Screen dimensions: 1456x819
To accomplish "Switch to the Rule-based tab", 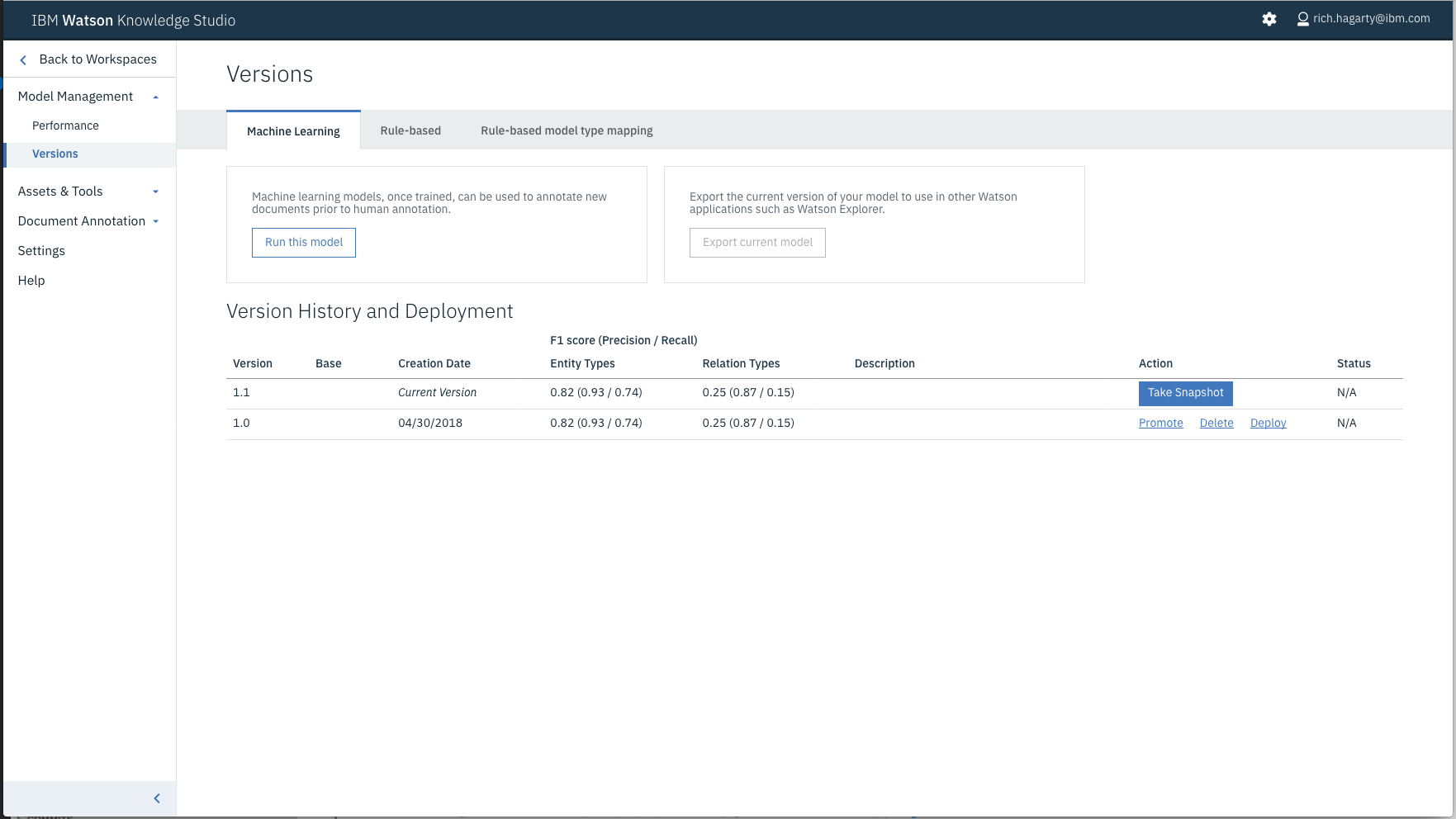I will point(410,130).
